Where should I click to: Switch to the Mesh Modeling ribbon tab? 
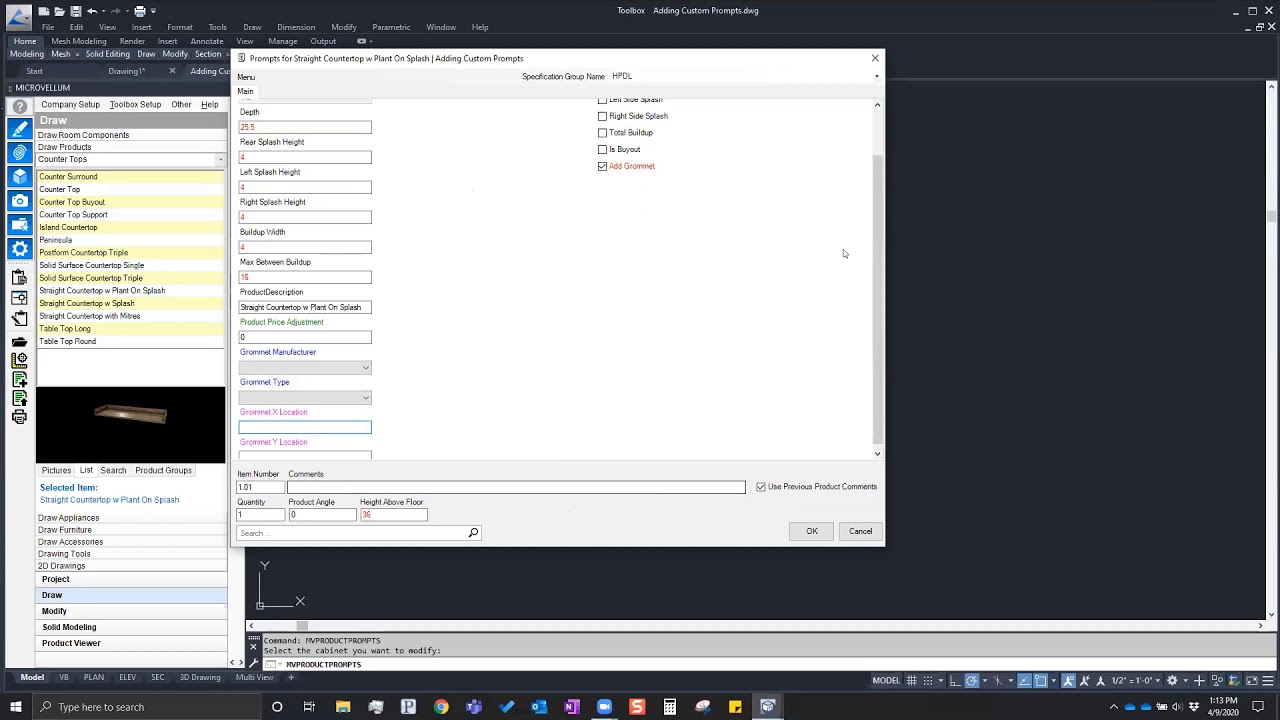pyautogui.click(x=79, y=41)
